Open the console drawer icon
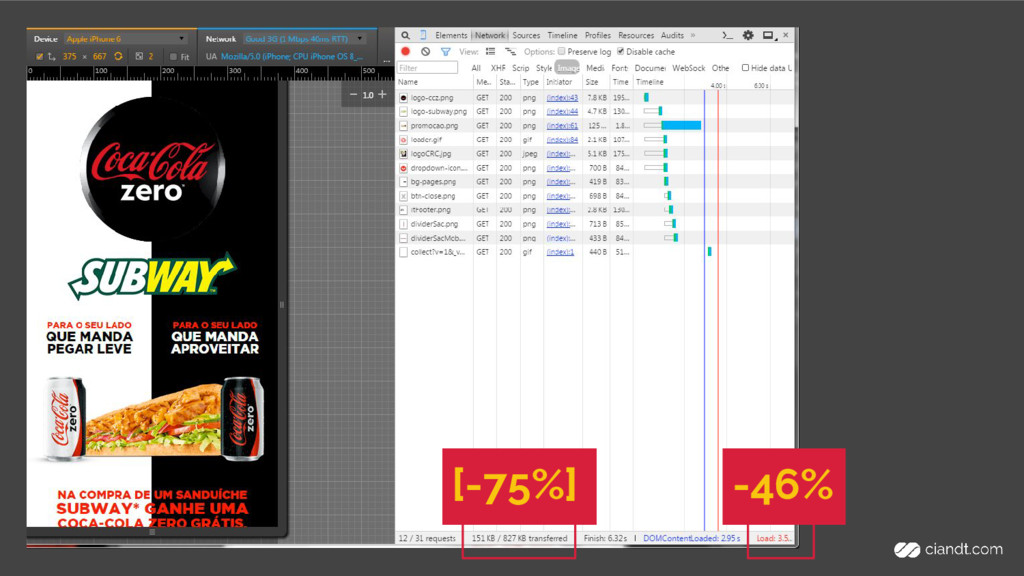Viewport: 1024px width, 576px height. [x=727, y=35]
